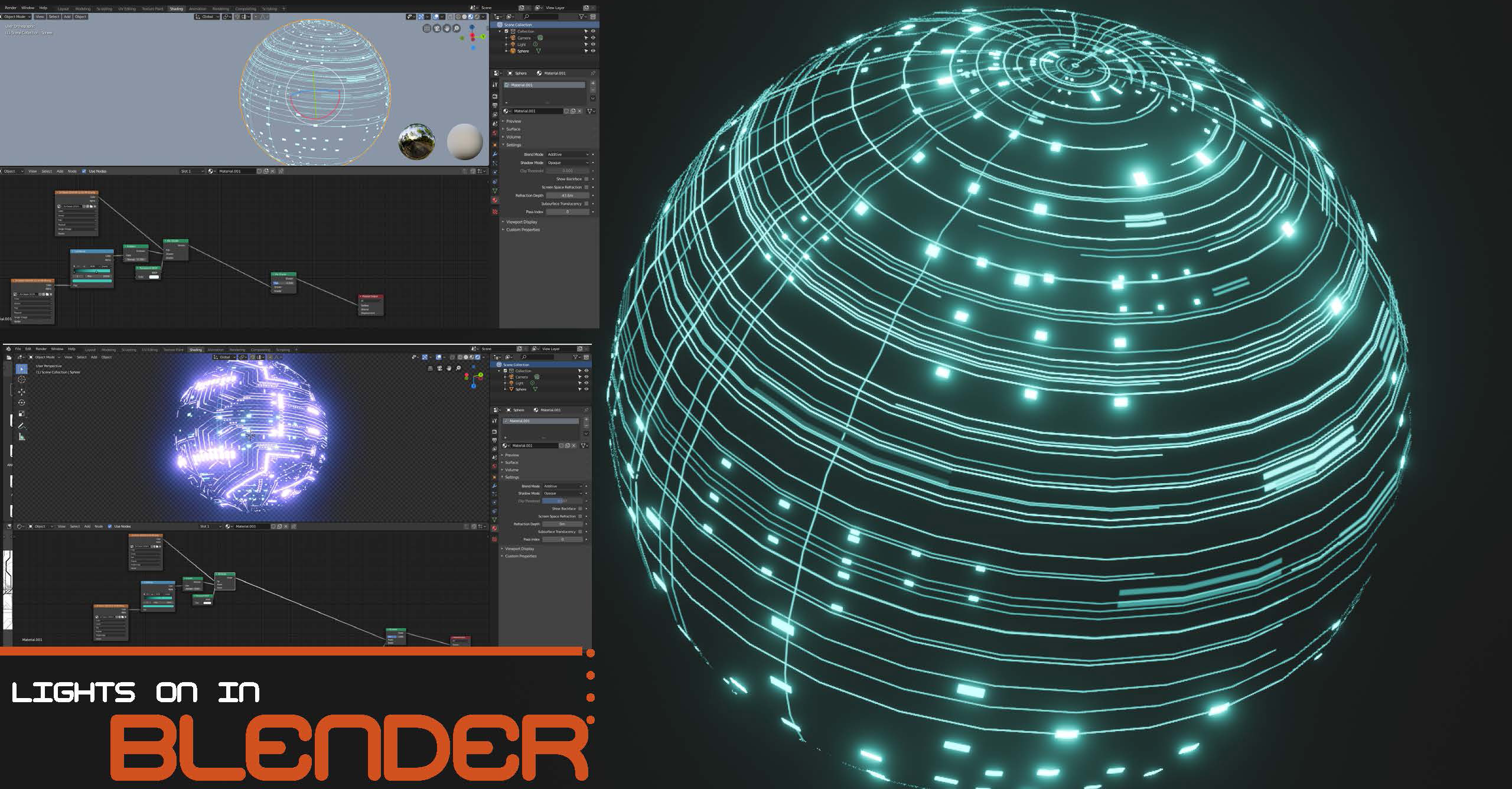
Task: Open Shadow Mode Opaque dropdown in upper panel
Action: (x=567, y=162)
